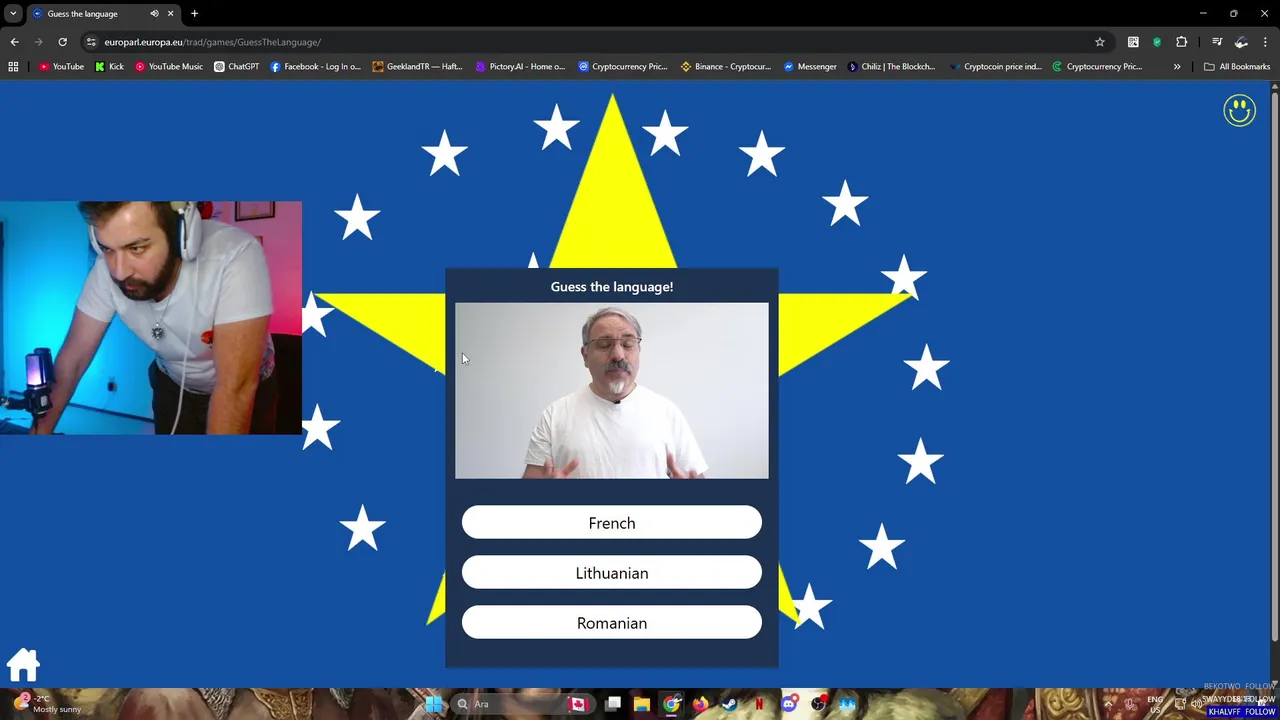Image resolution: width=1280 pixels, height=720 pixels.
Task: Open the Apps grid in bookmarks bar
Action: point(13,66)
